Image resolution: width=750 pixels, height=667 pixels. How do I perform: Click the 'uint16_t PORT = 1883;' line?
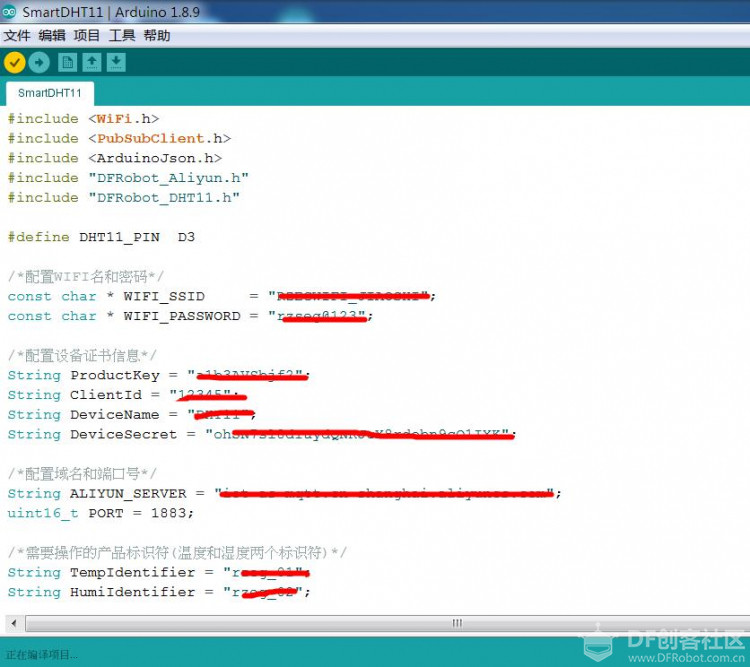tap(101, 513)
